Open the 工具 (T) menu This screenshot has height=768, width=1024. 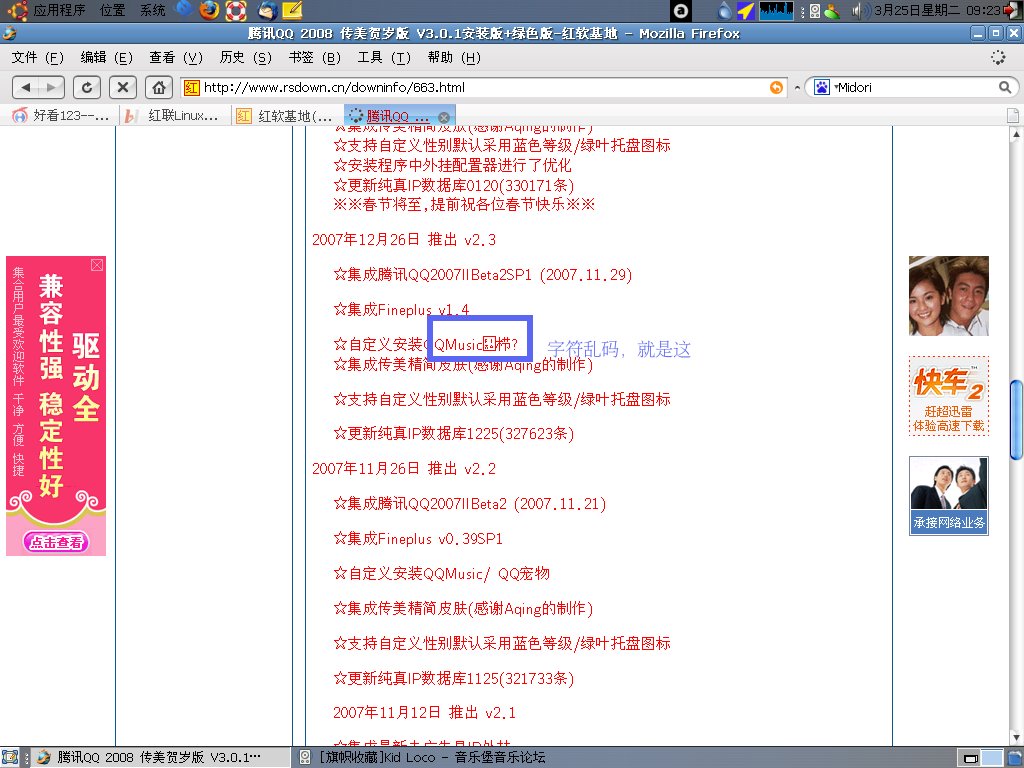coord(384,57)
